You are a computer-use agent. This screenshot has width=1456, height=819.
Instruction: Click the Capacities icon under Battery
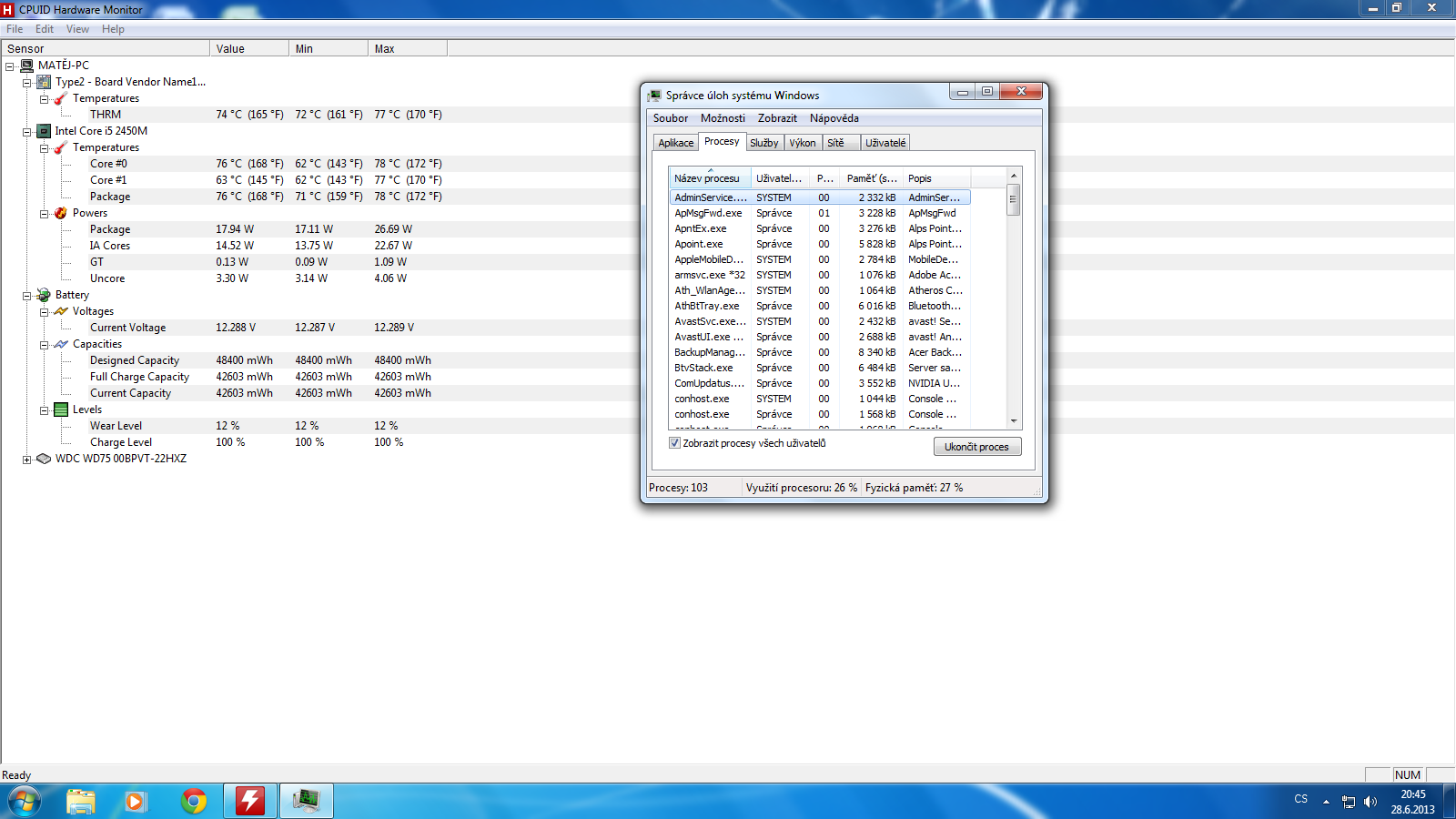(x=61, y=344)
